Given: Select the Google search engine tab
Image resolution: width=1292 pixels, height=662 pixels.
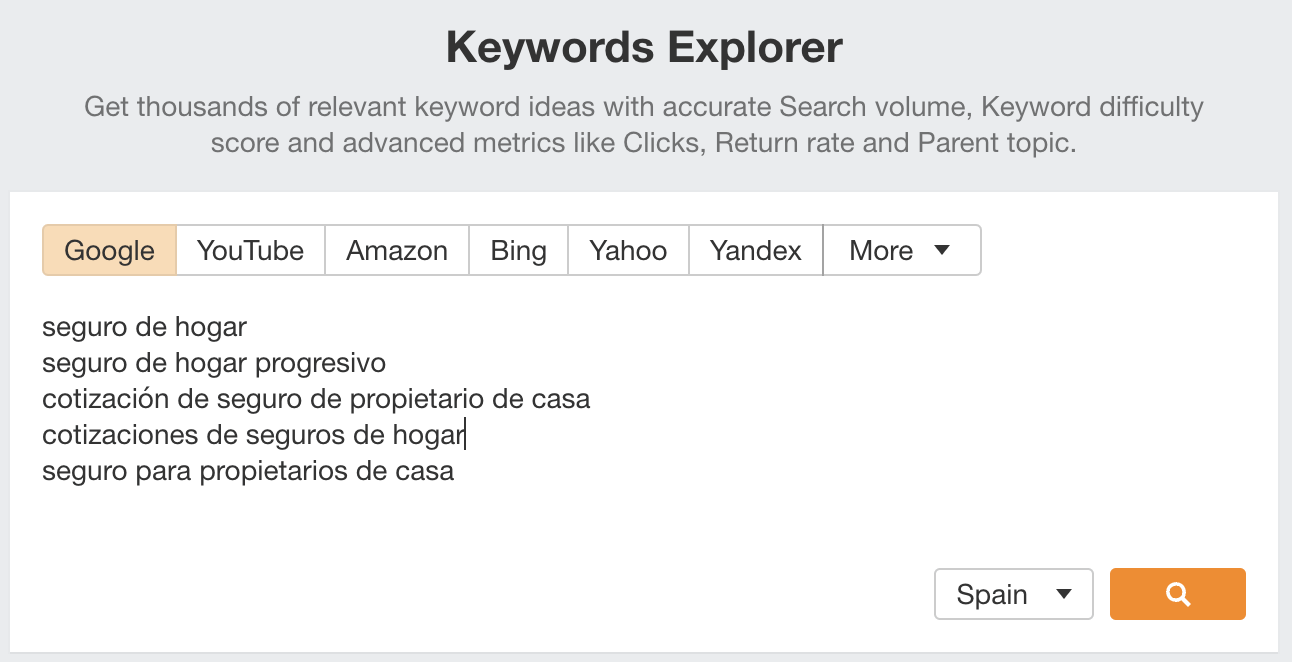Looking at the screenshot, I should tap(109, 250).
